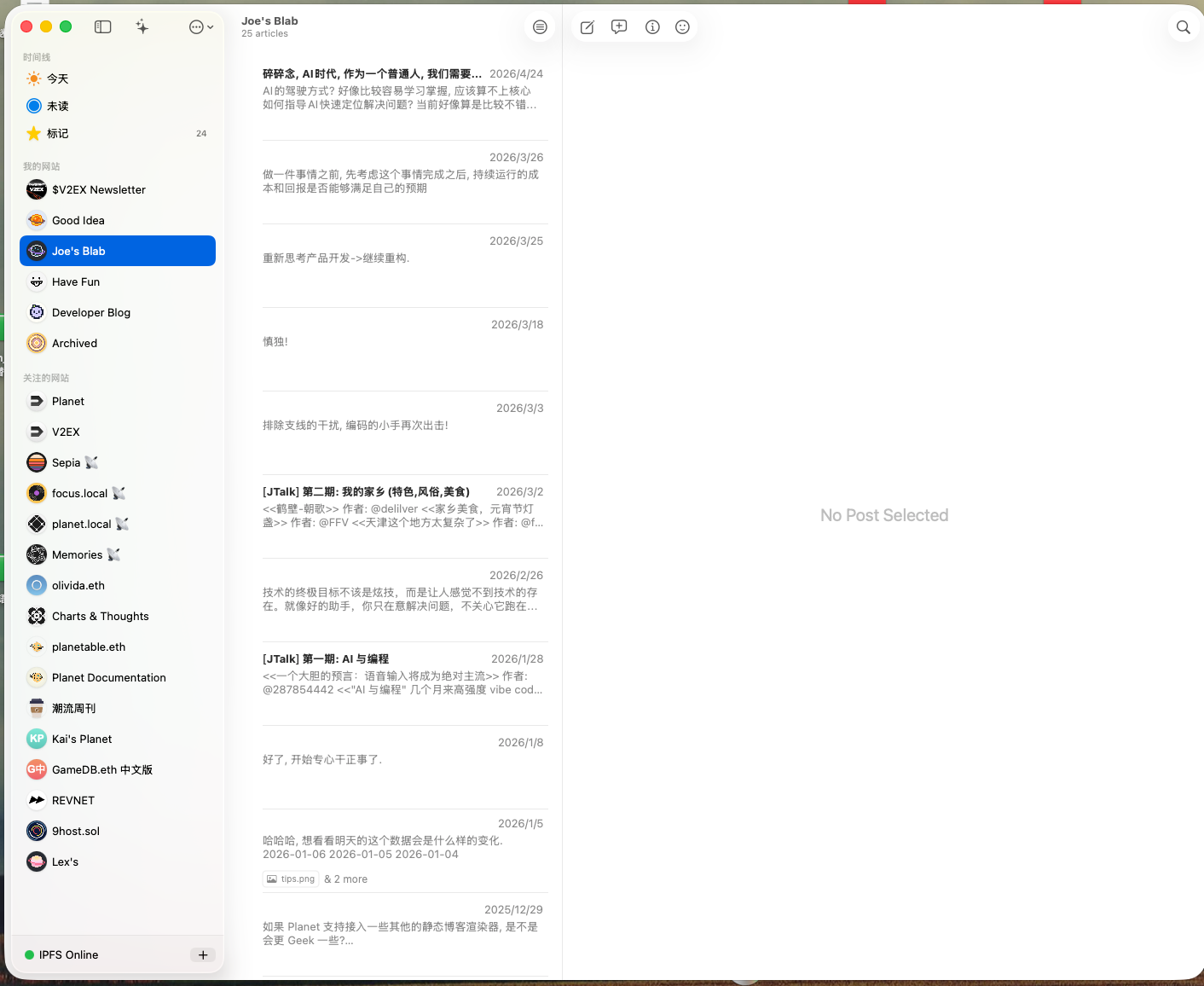This screenshot has width=1204, height=986.
Task: Open the $V2EX Newsletter site
Action: (99, 189)
